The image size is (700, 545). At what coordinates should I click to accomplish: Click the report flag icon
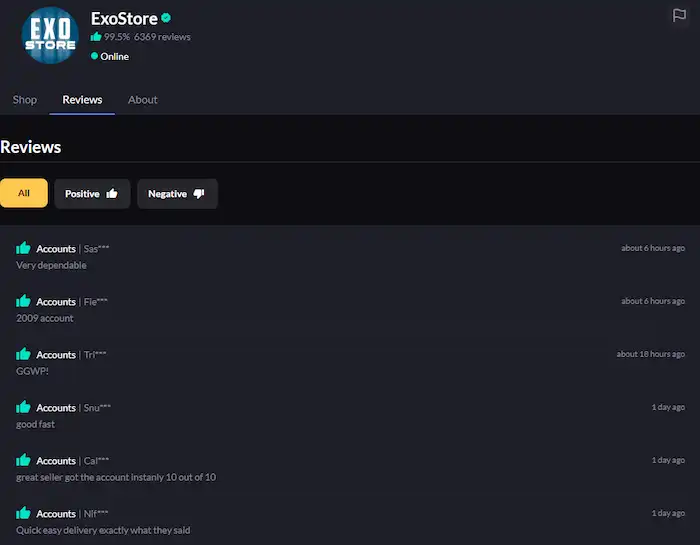679,15
